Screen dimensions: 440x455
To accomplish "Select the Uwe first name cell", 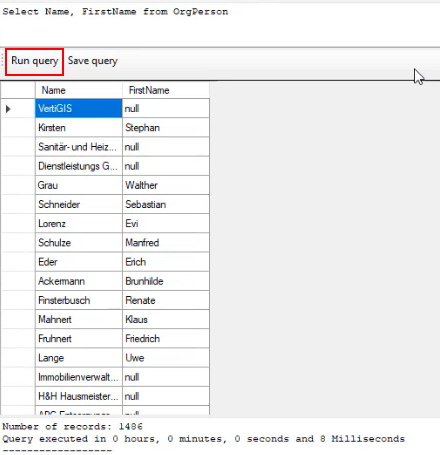I will pyautogui.click(x=166, y=358).
